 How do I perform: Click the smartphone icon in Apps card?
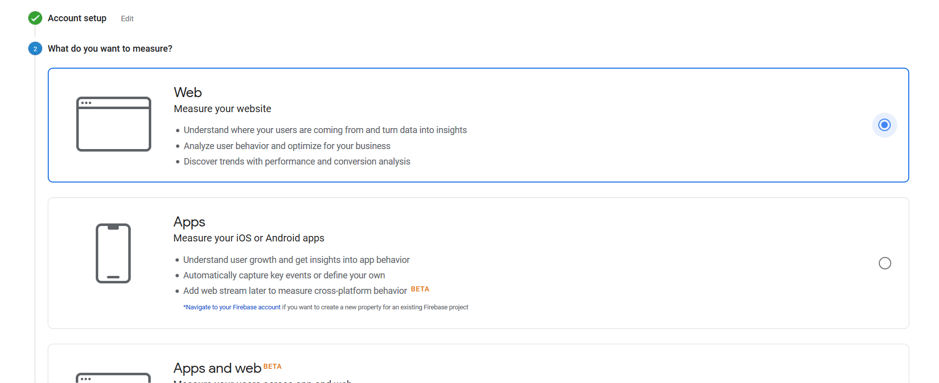113,254
